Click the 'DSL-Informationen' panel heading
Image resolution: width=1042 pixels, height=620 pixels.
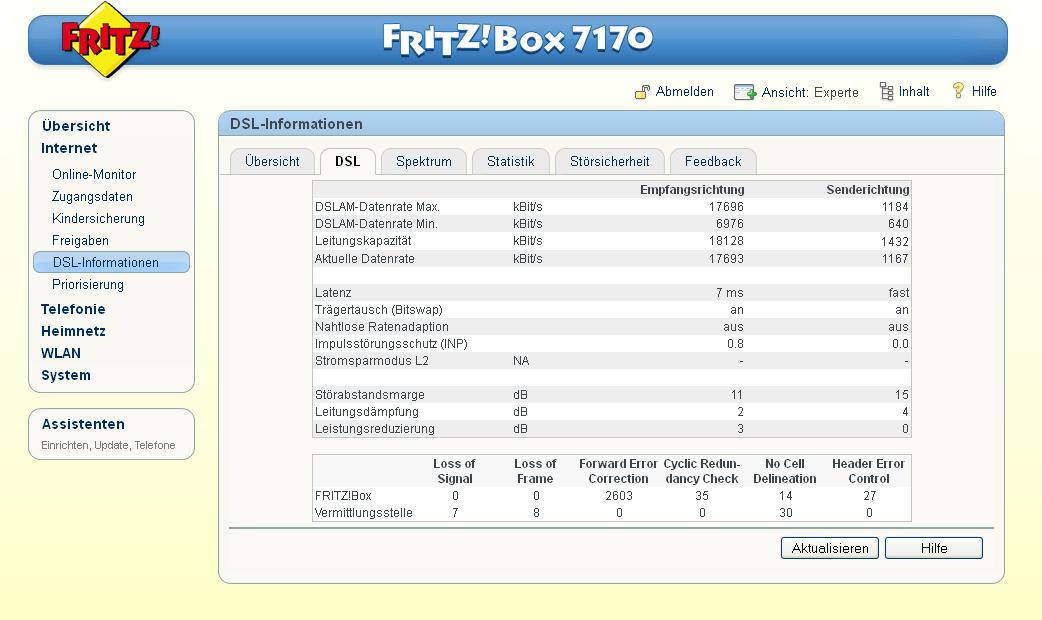click(296, 124)
